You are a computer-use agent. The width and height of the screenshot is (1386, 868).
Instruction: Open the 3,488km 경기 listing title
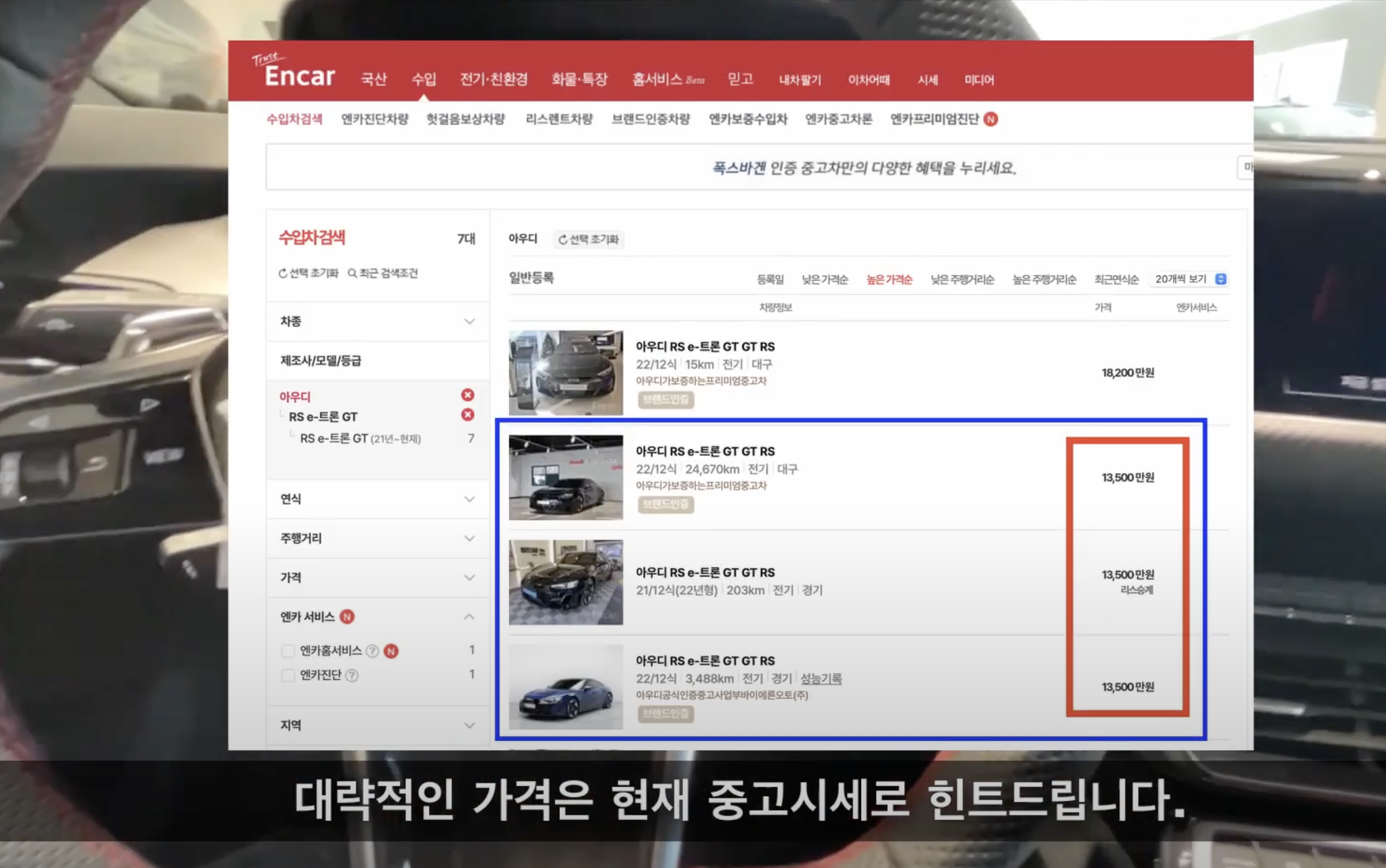(705, 661)
